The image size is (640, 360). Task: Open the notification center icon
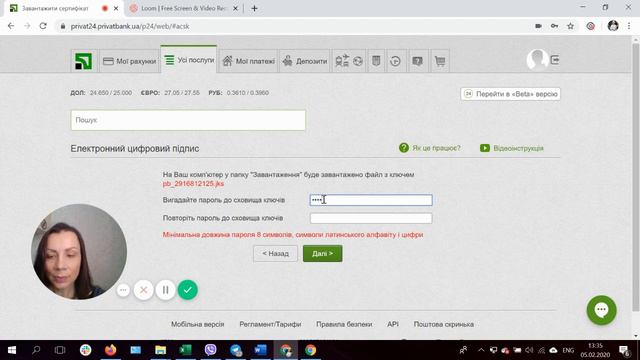(x=624, y=350)
